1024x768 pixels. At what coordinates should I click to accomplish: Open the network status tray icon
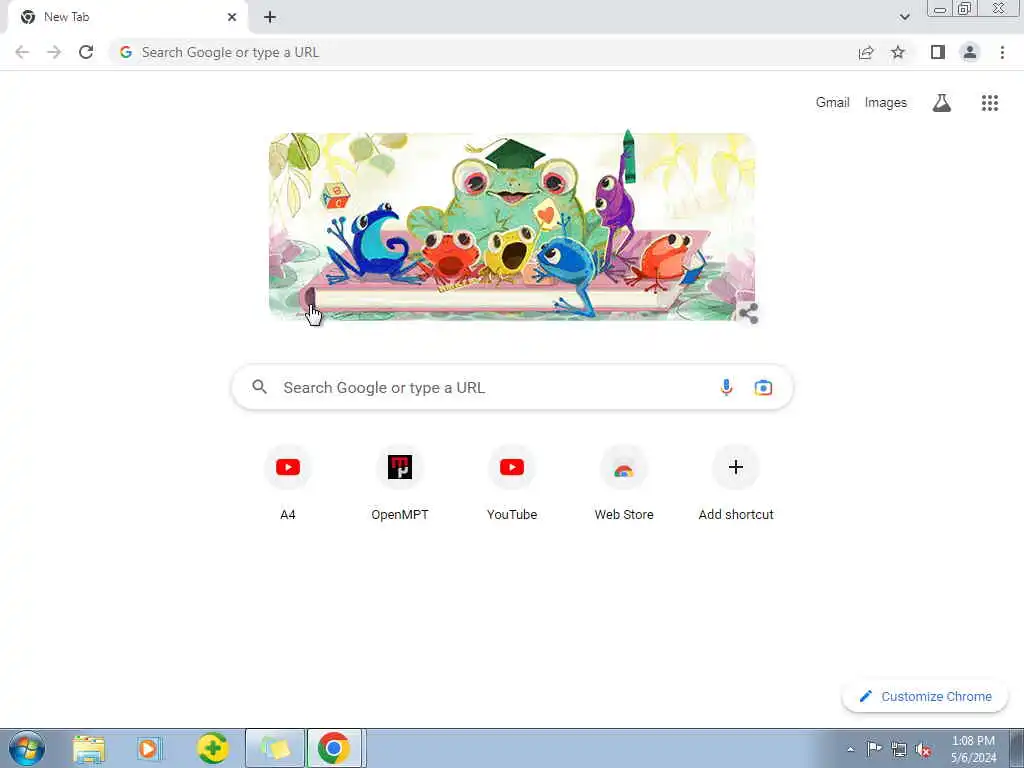click(x=899, y=749)
